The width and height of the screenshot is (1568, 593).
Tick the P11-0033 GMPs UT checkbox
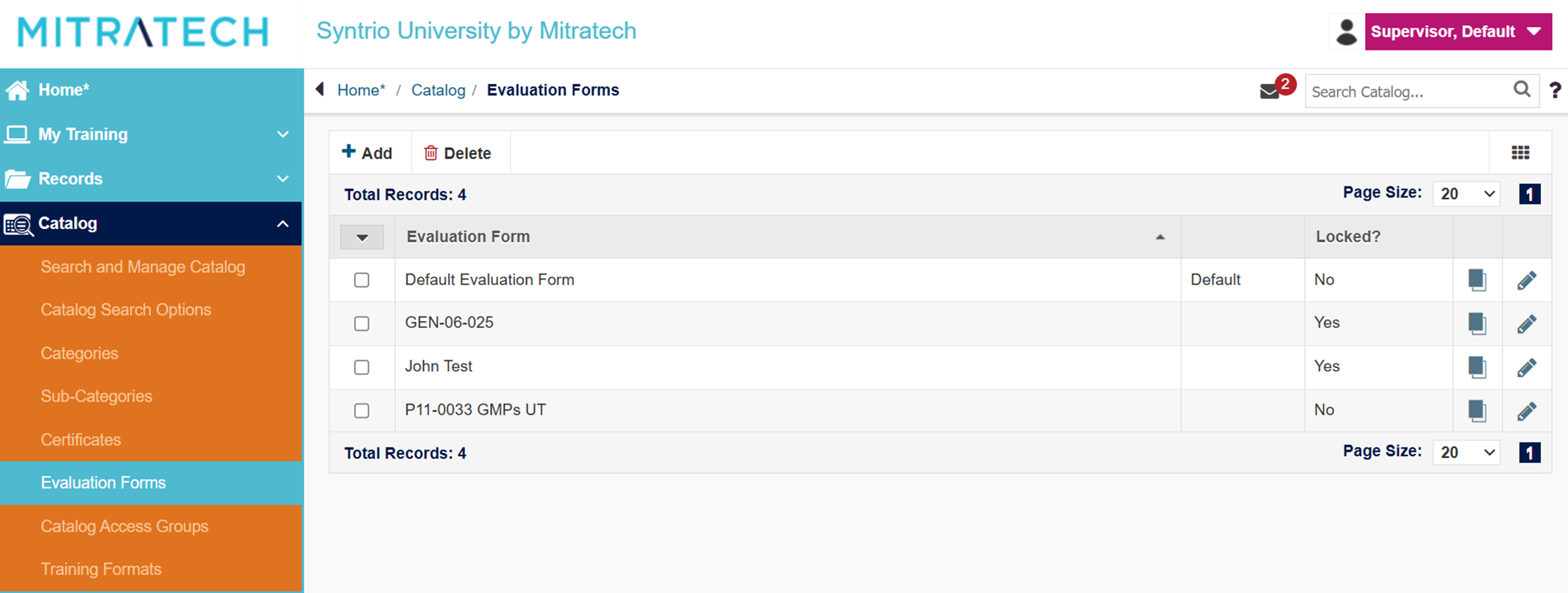(x=362, y=411)
